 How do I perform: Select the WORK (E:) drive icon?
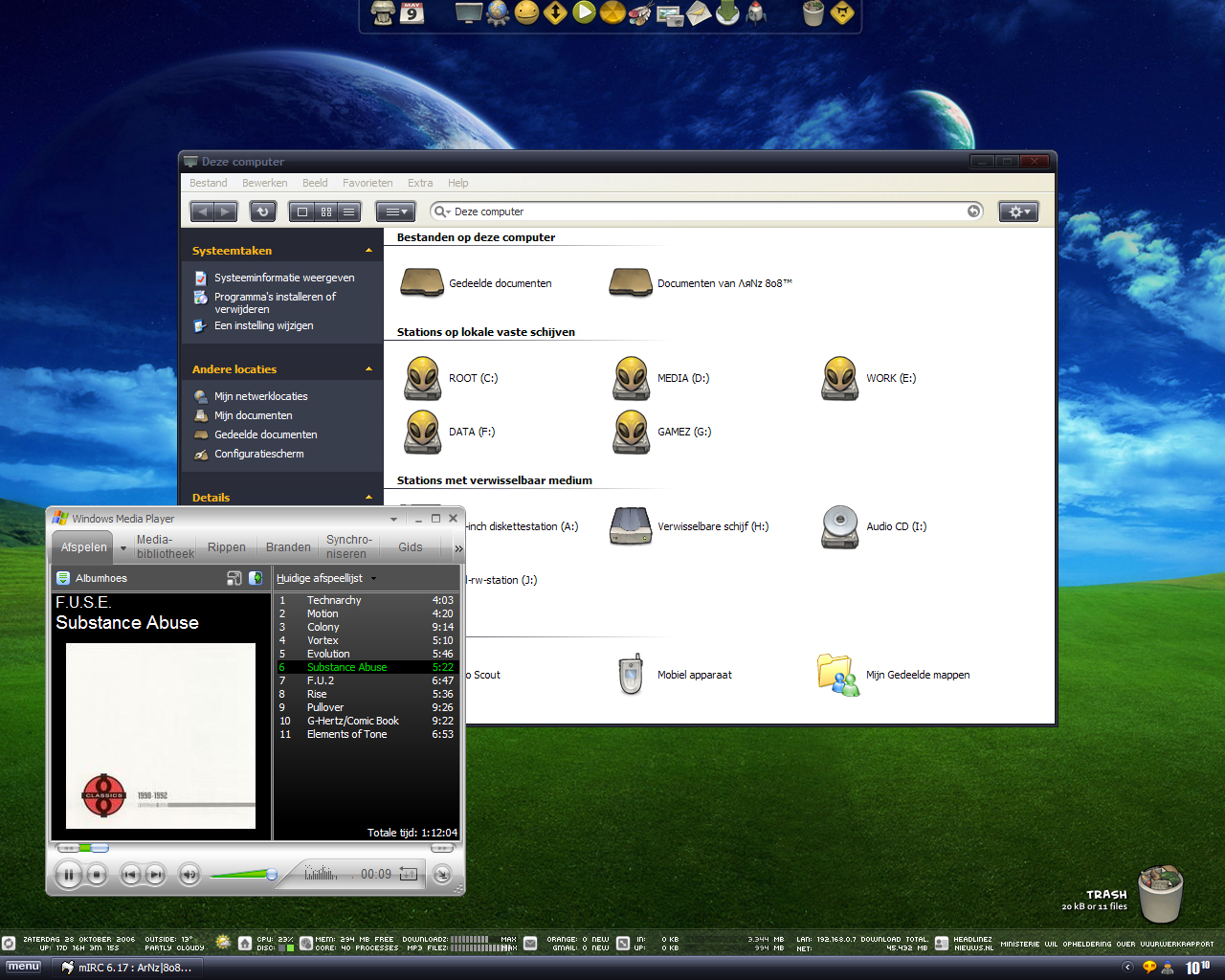(839, 378)
